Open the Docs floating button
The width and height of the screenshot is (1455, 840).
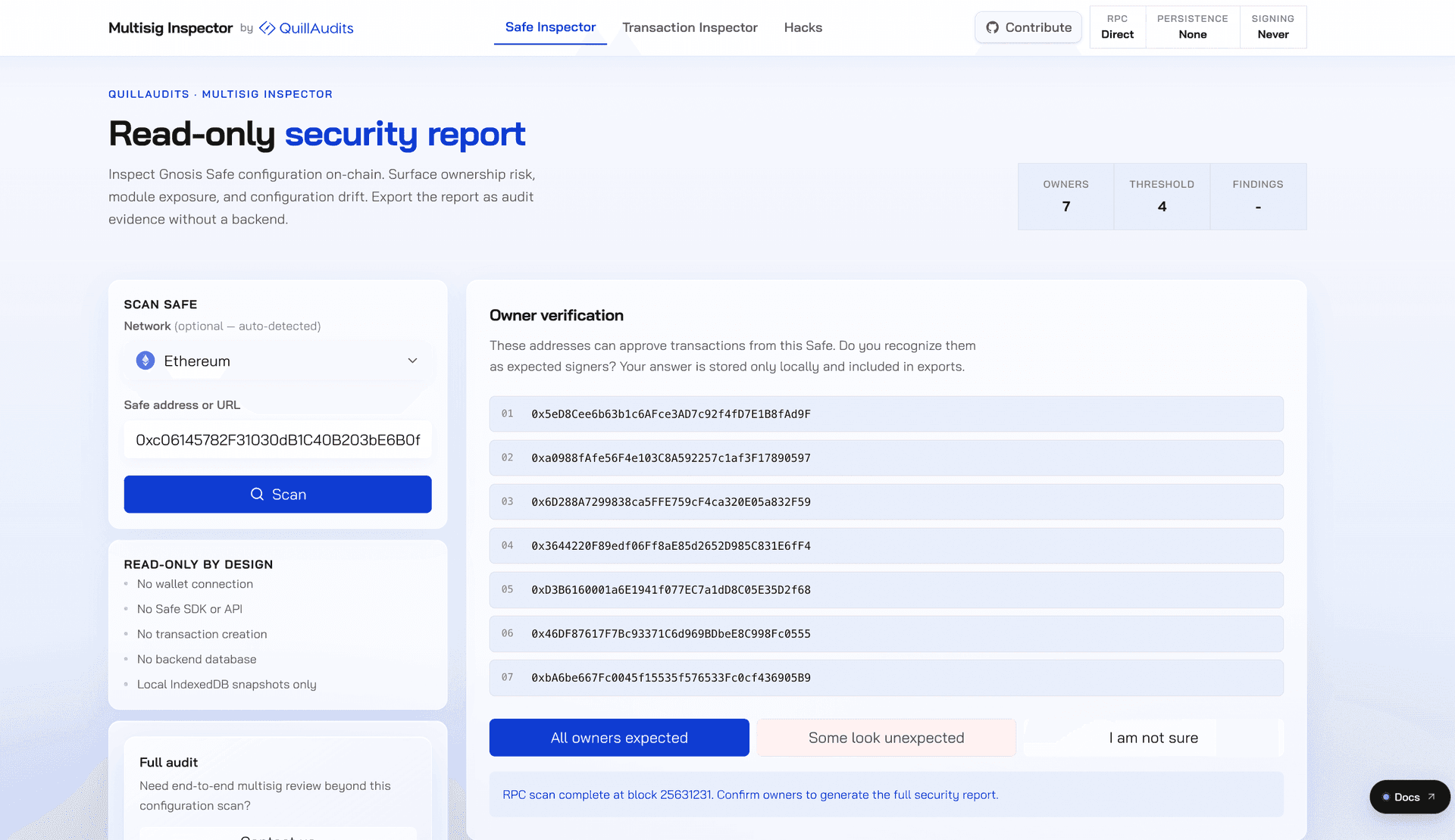1410,797
